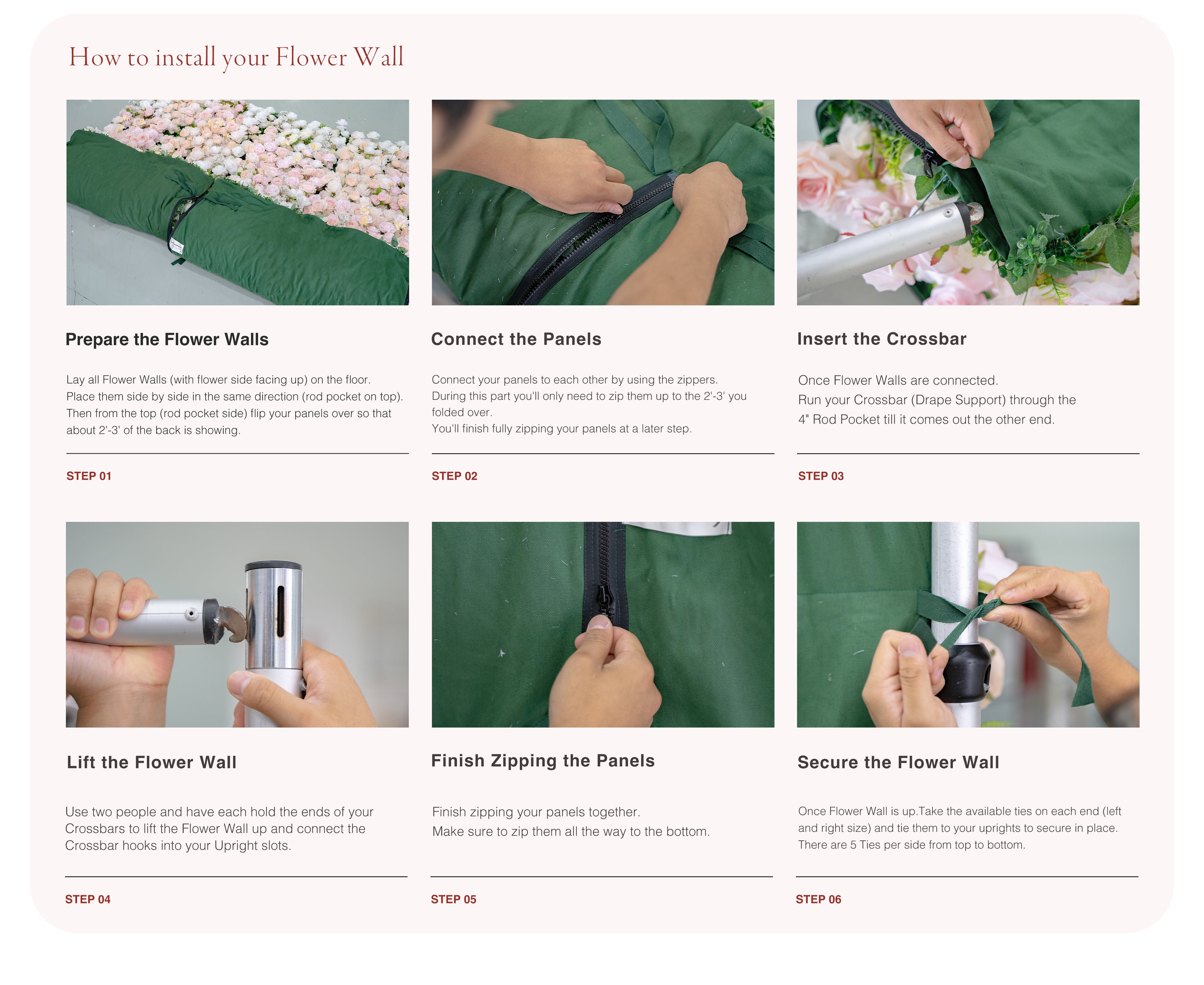Screen dimensions: 1204x985
Task: Open the finish zipping panels photo
Action: 603,625
